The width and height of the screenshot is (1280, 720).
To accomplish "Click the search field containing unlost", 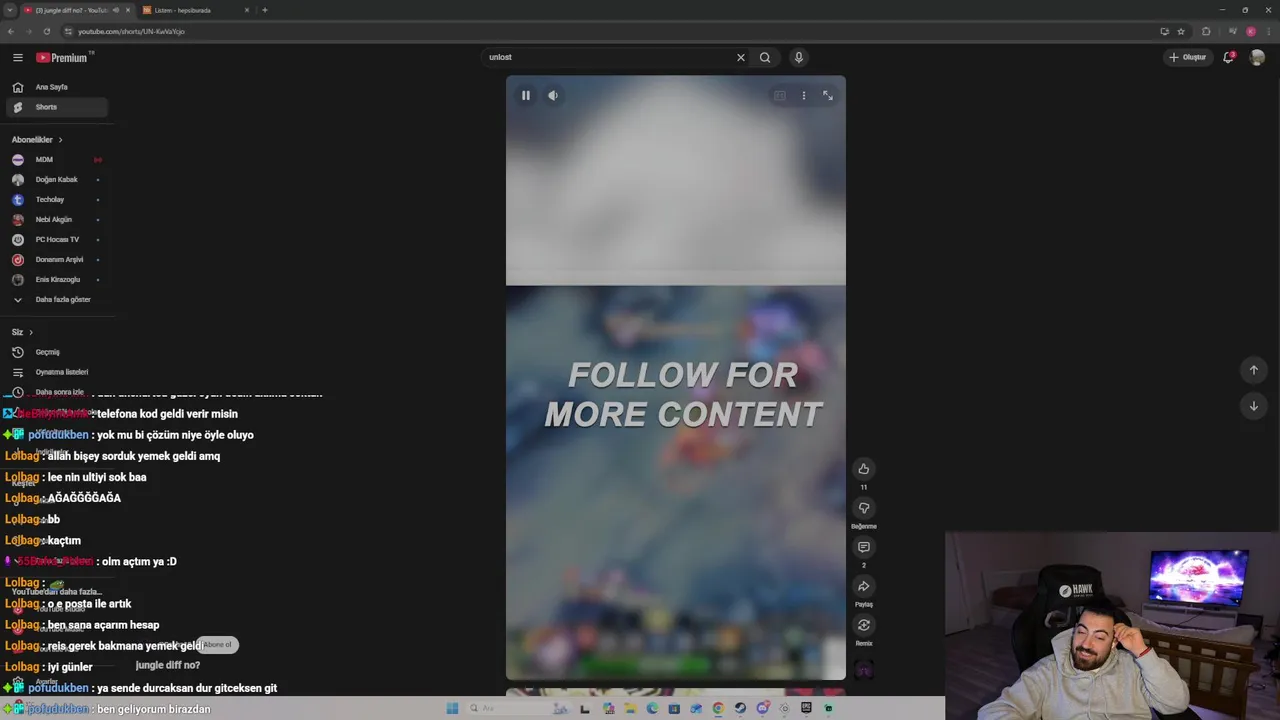I will tap(608, 57).
